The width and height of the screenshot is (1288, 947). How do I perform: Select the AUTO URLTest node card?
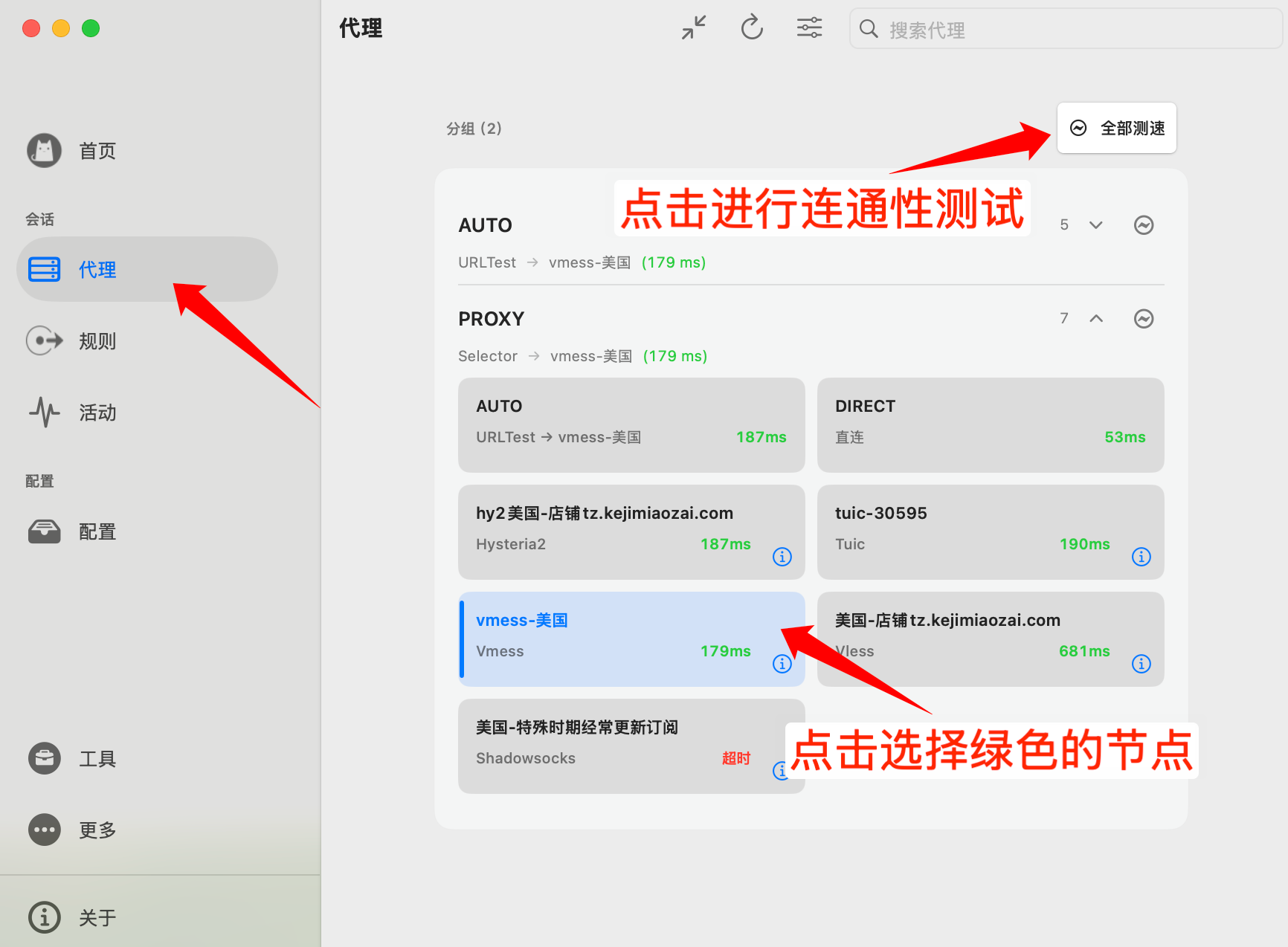click(631, 424)
